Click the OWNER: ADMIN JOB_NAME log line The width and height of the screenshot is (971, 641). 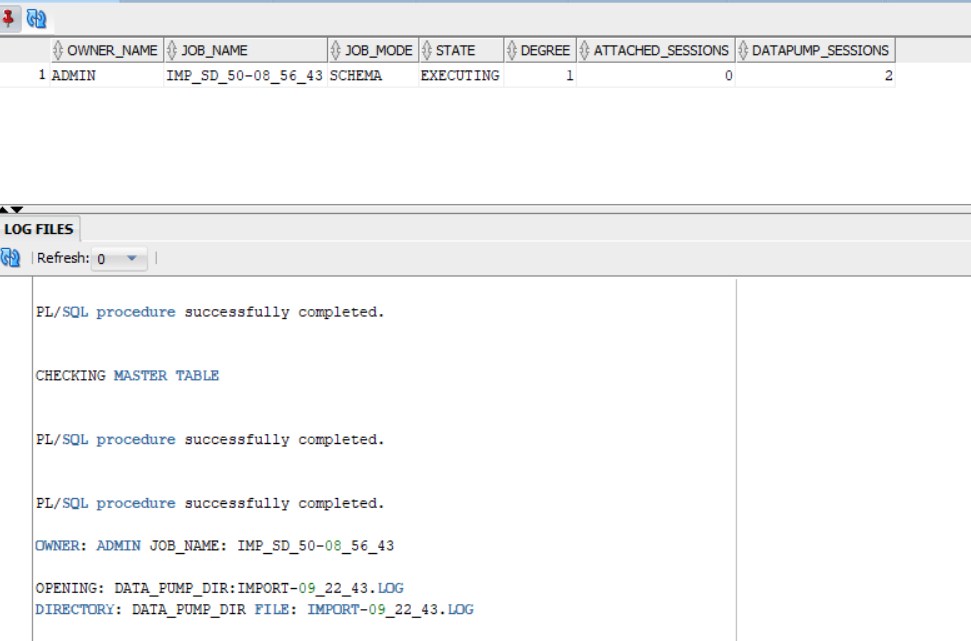214,546
